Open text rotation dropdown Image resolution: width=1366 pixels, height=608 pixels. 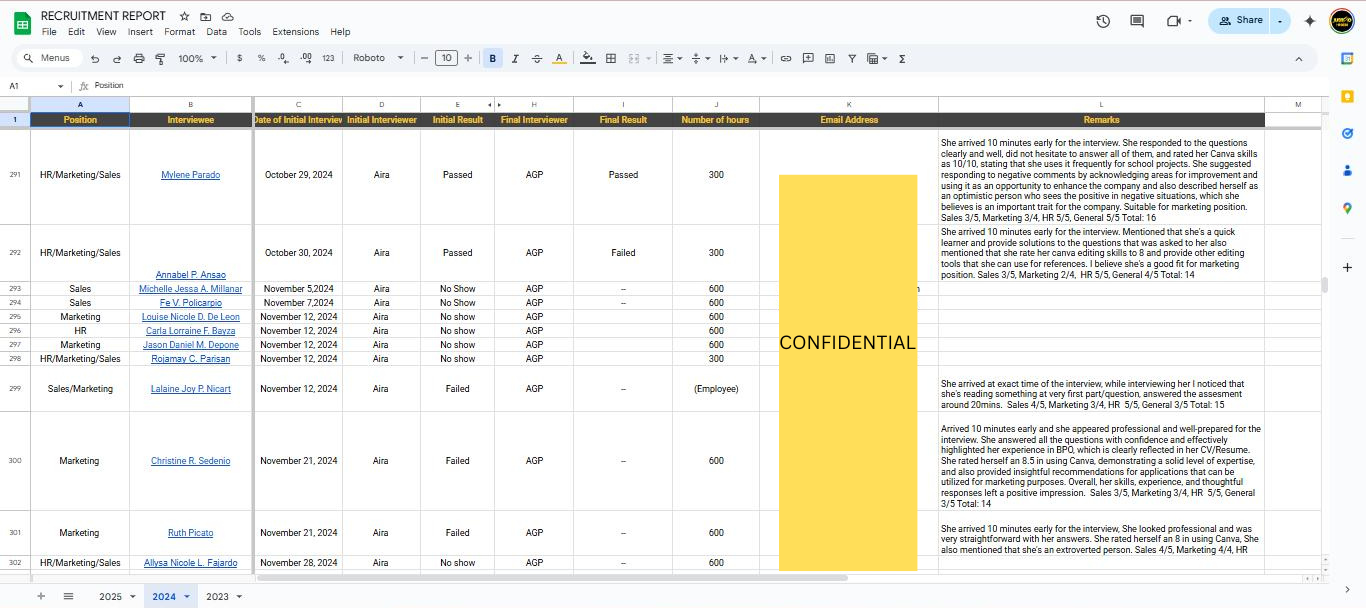coord(757,59)
